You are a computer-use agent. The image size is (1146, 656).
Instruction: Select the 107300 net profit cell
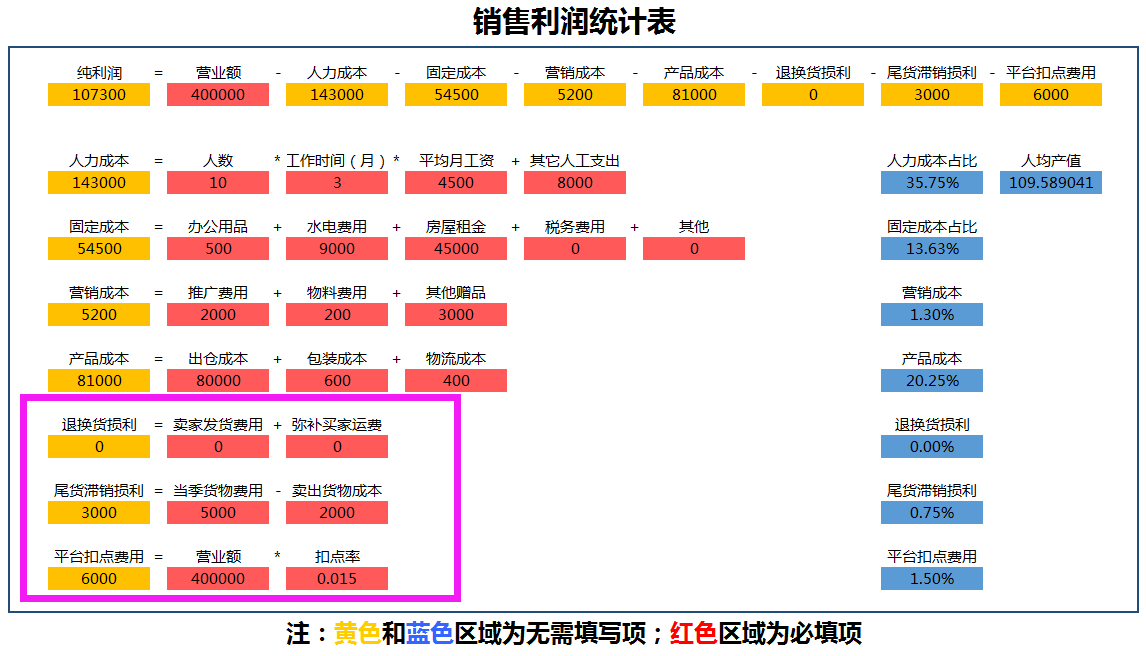99,95
